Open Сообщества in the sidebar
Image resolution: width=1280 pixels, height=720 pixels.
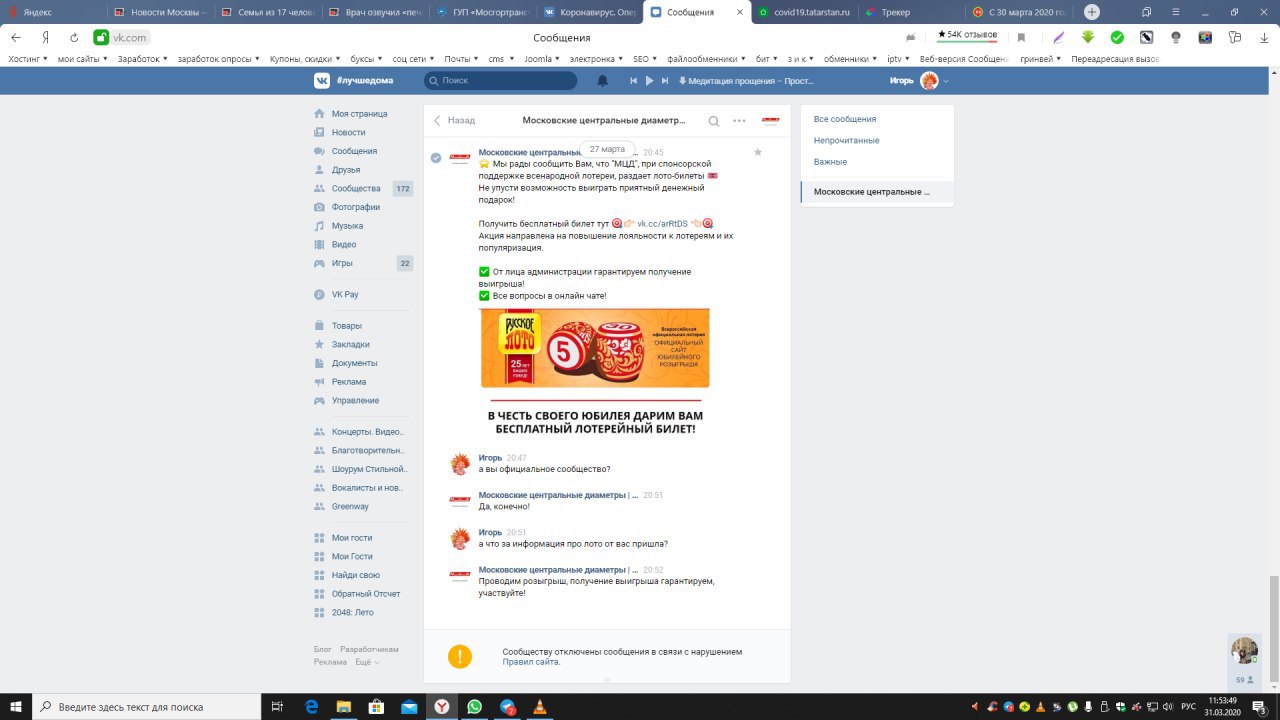click(x=356, y=188)
